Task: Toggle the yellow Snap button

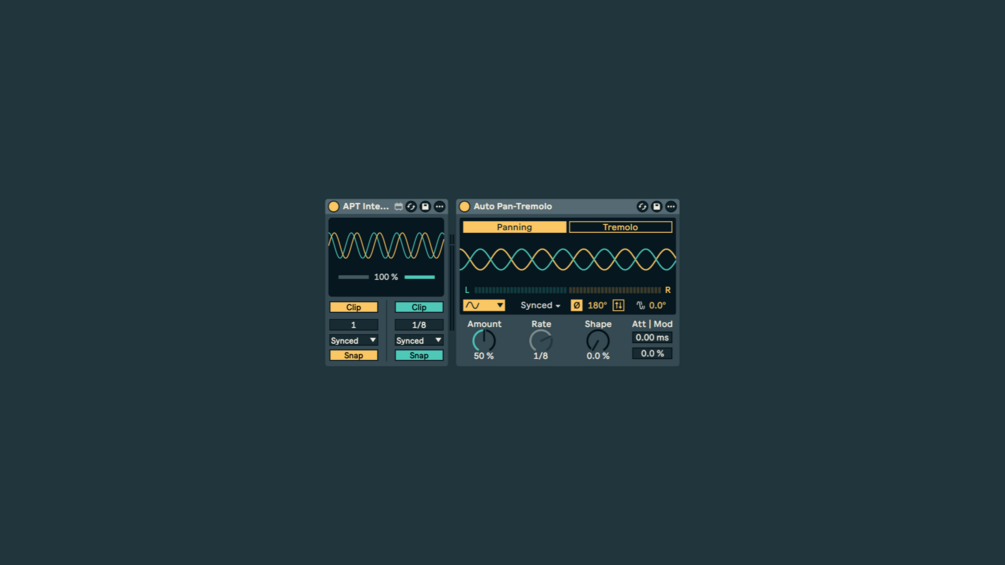Action: click(x=354, y=356)
